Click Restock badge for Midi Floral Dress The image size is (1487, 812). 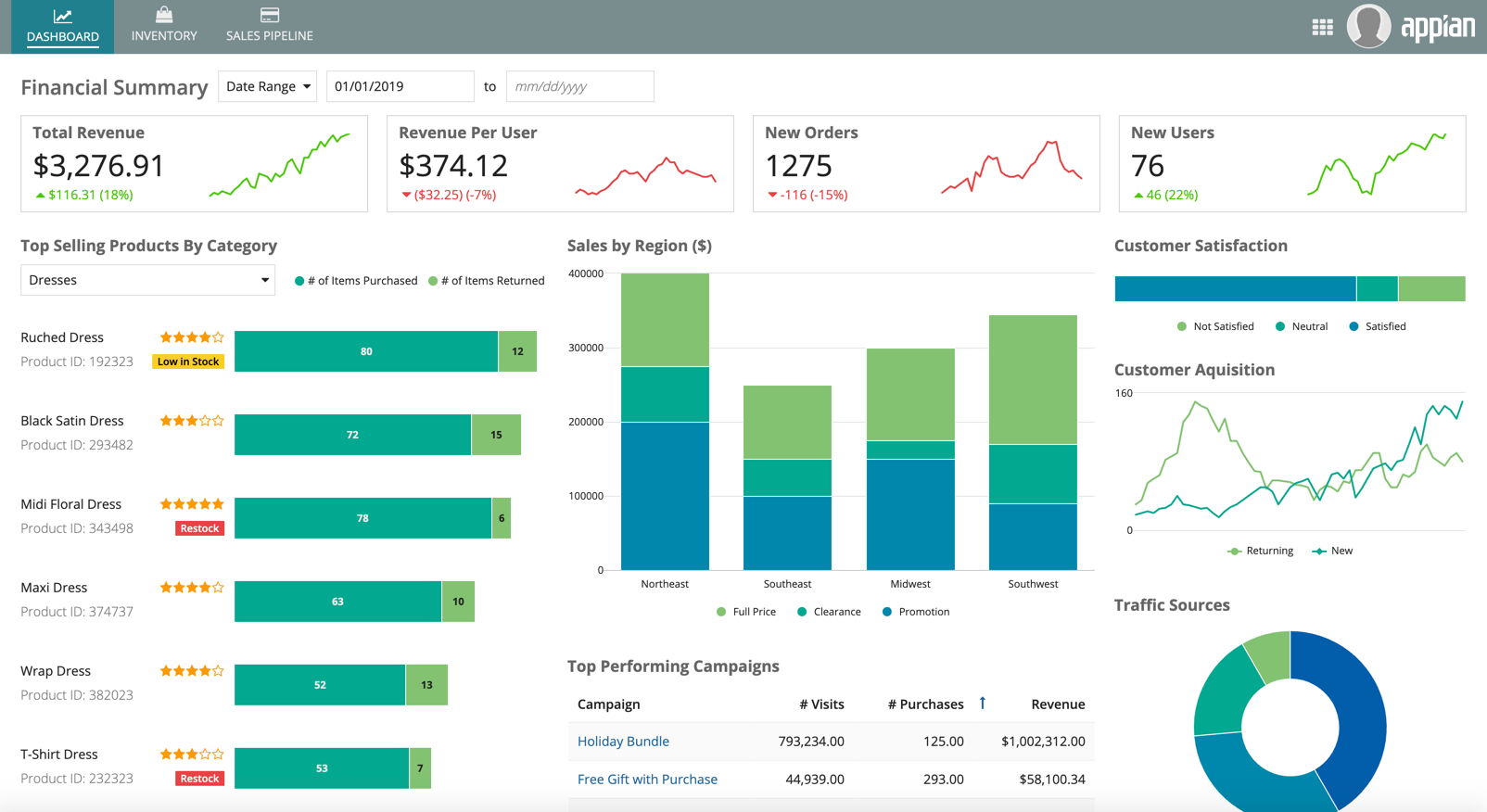(x=199, y=528)
